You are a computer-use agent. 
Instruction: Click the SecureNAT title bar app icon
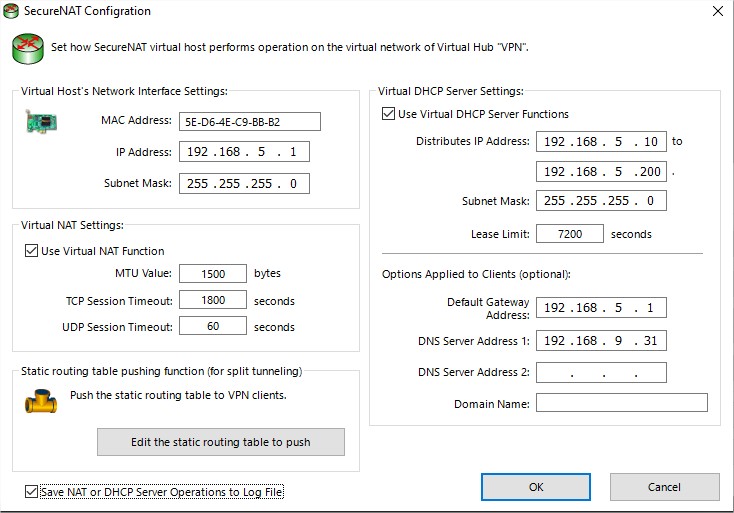pos(10,11)
